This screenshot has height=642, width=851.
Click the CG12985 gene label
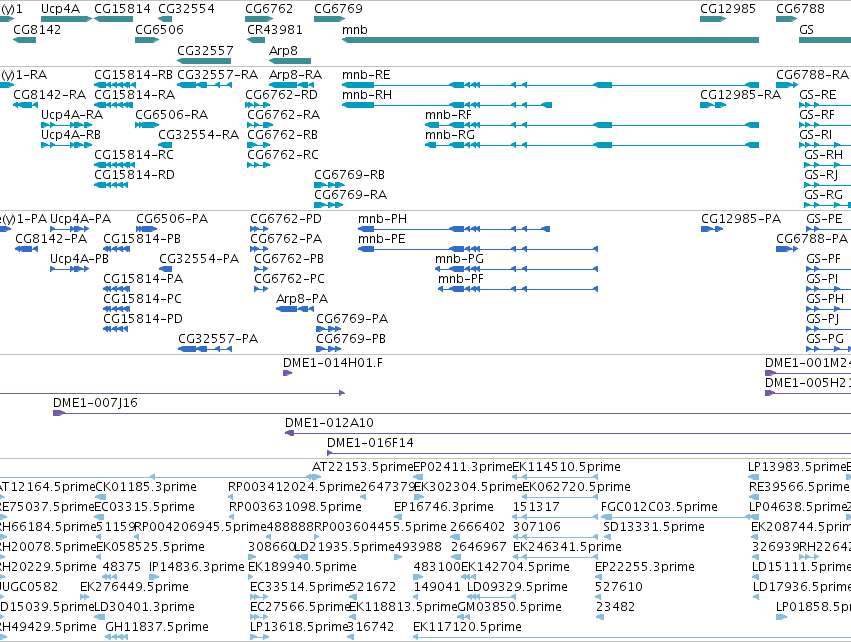[727, 9]
